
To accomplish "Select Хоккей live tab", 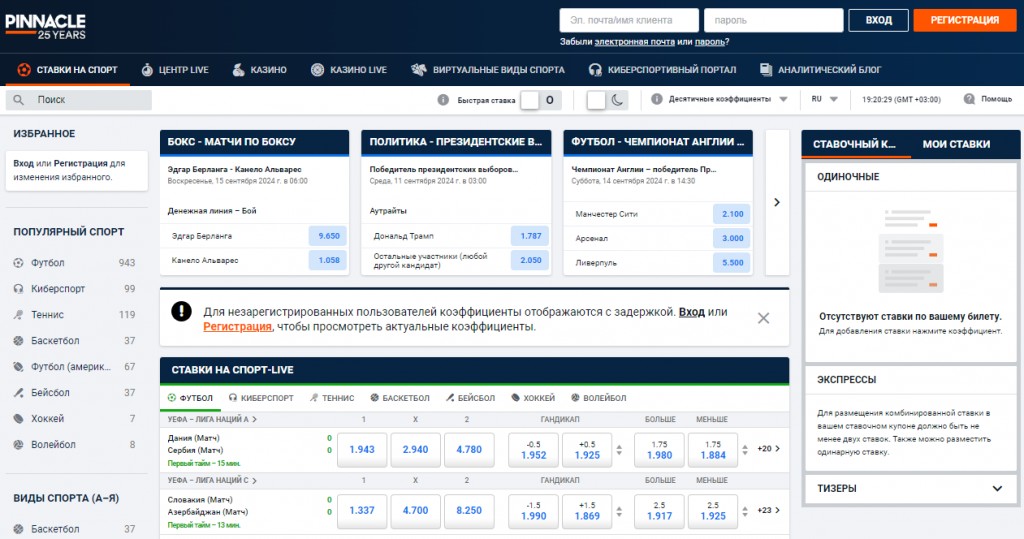I will tap(532, 398).
